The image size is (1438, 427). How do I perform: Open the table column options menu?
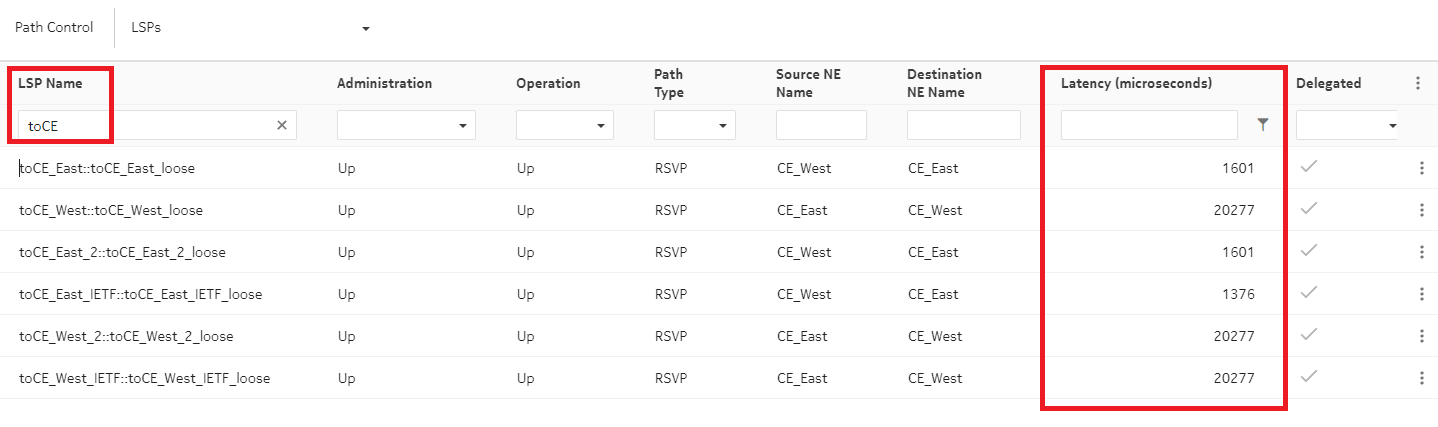point(1417,84)
